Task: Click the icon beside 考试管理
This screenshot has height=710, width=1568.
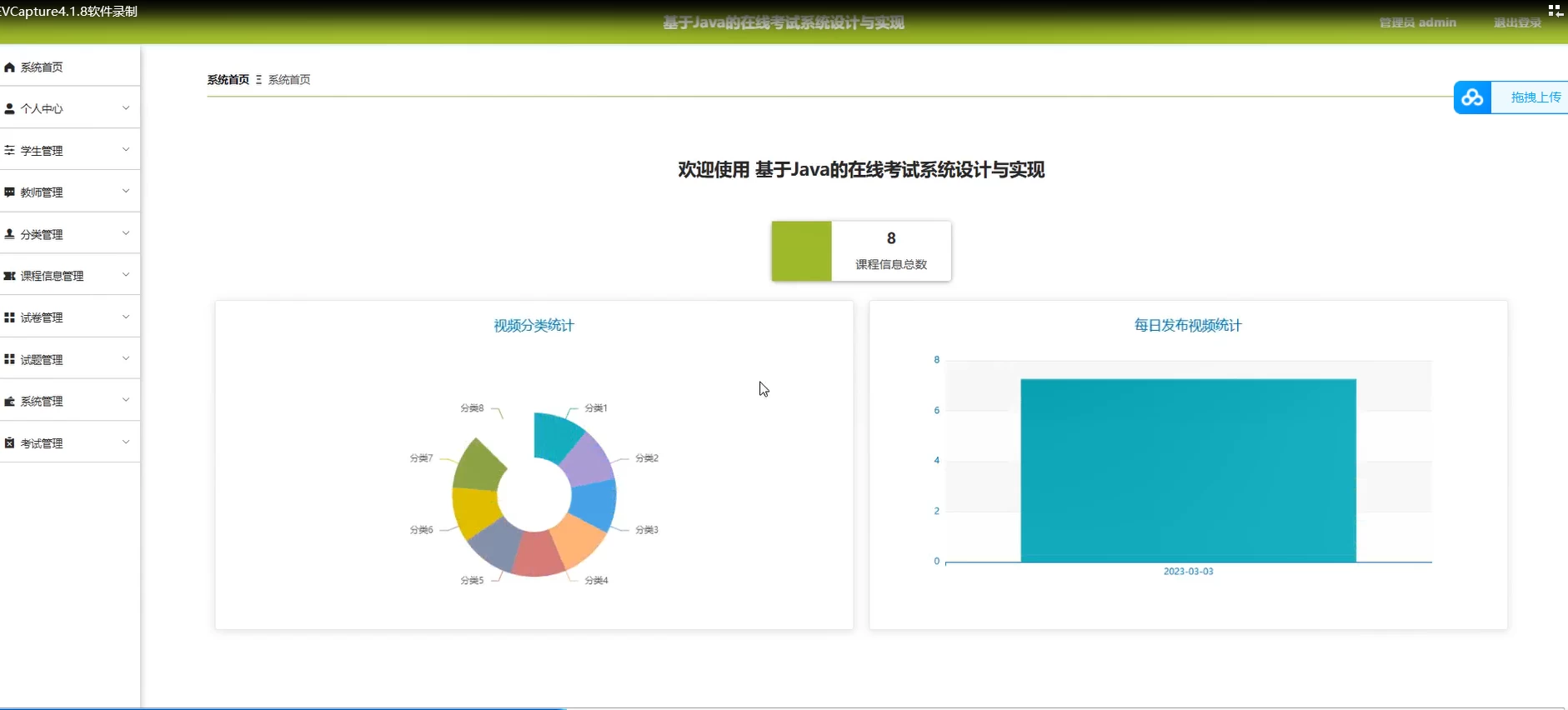Action: click(9, 443)
